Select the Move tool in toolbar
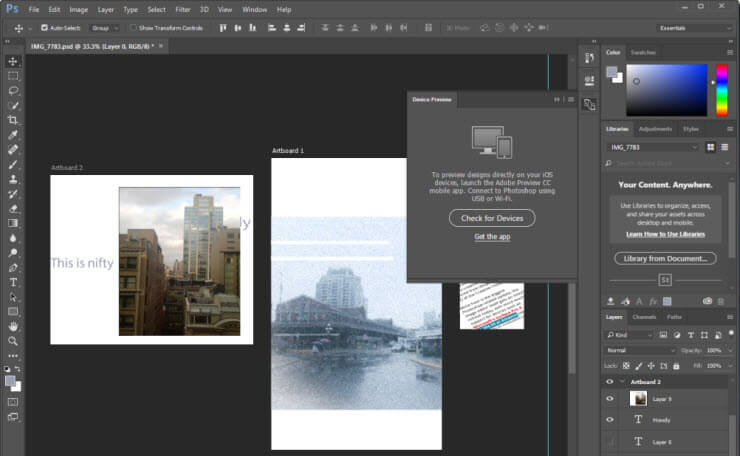This screenshot has height=456, width=740. tap(13, 61)
